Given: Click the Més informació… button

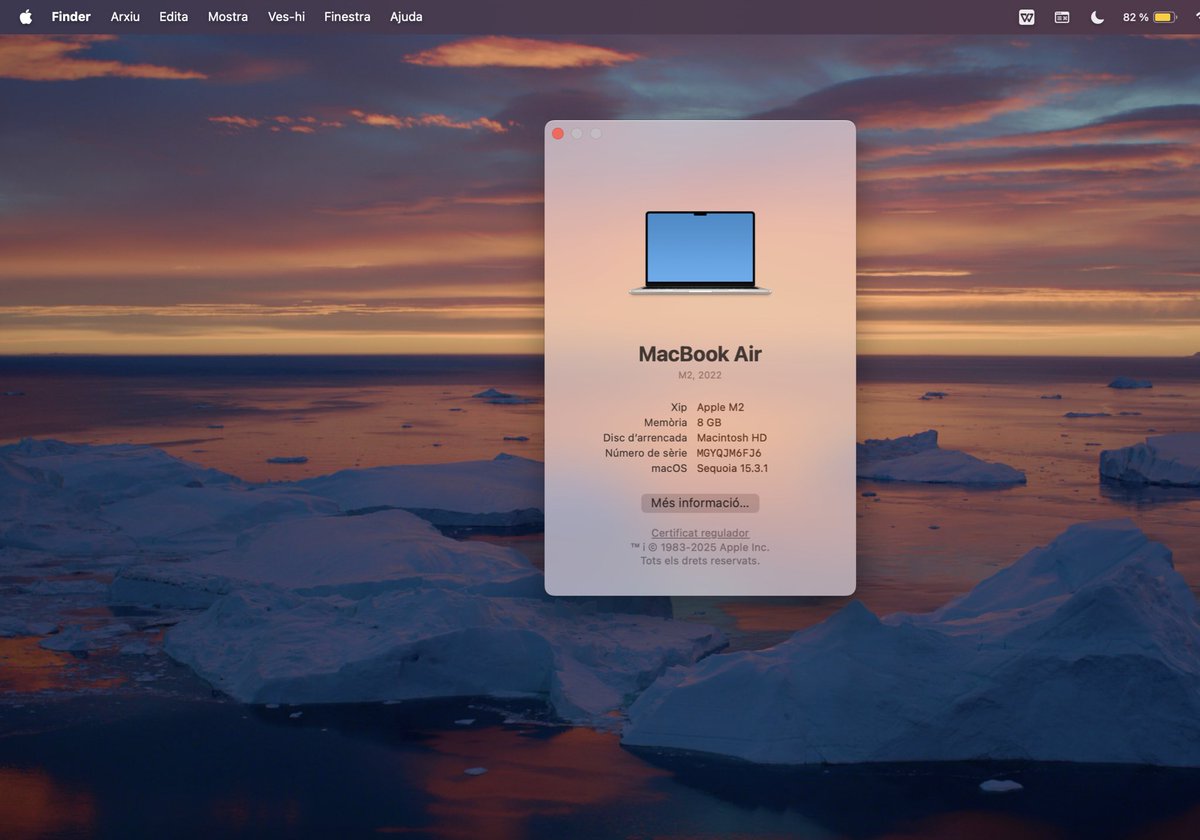Looking at the screenshot, I should tap(700, 503).
